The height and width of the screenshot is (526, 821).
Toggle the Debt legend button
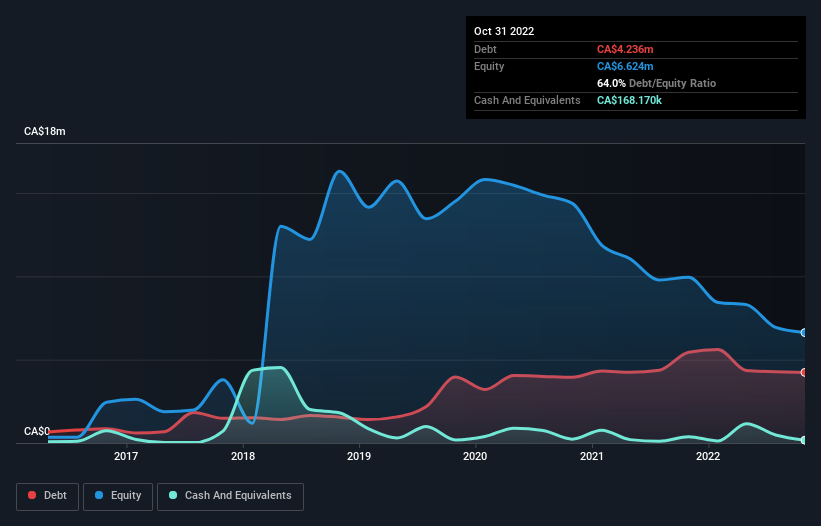click(48, 496)
